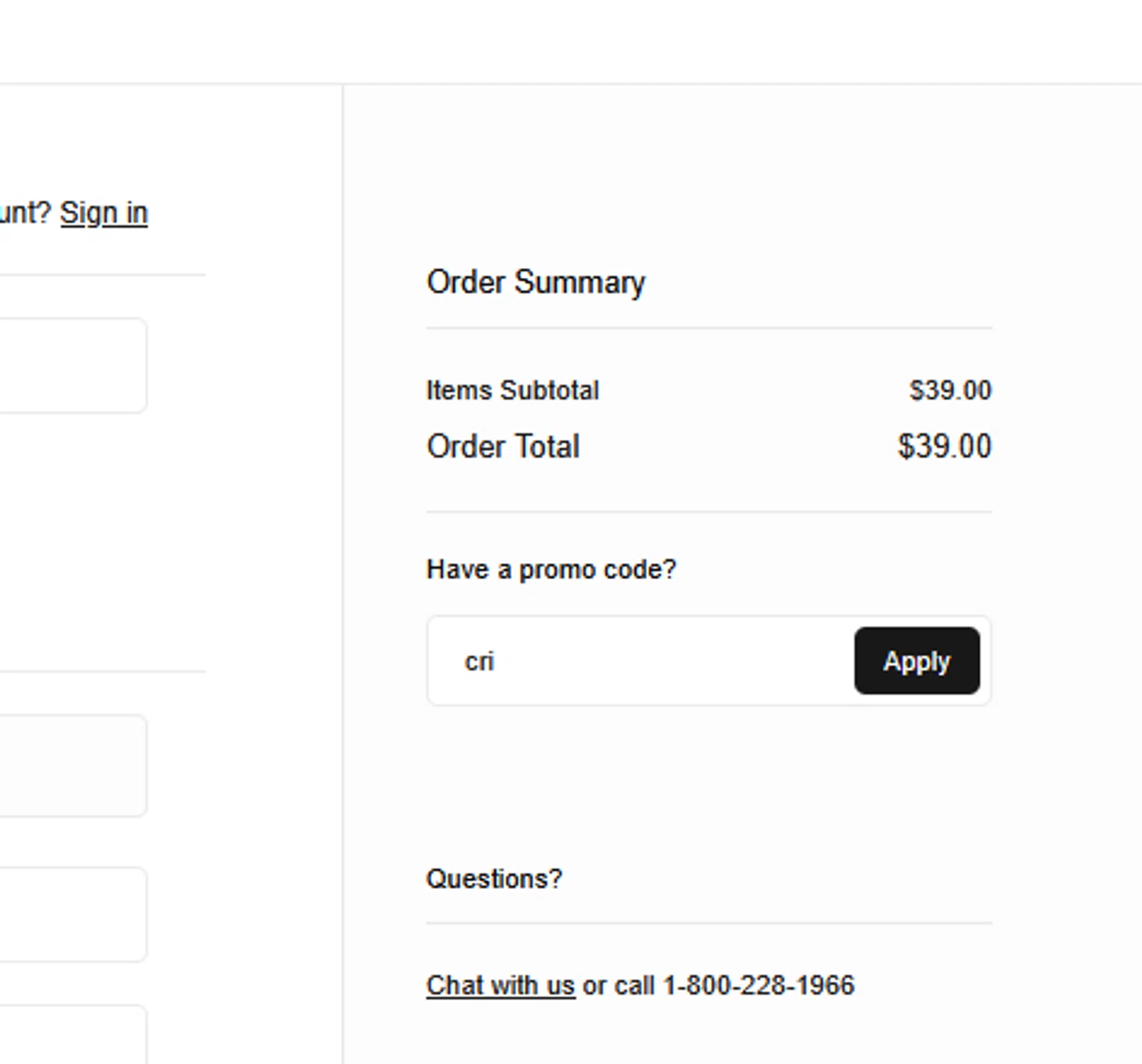Image resolution: width=1142 pixels, height=1064 pixels.
Task: Click the shaded input field below the lower-left divider
Action: click(72, 765)
